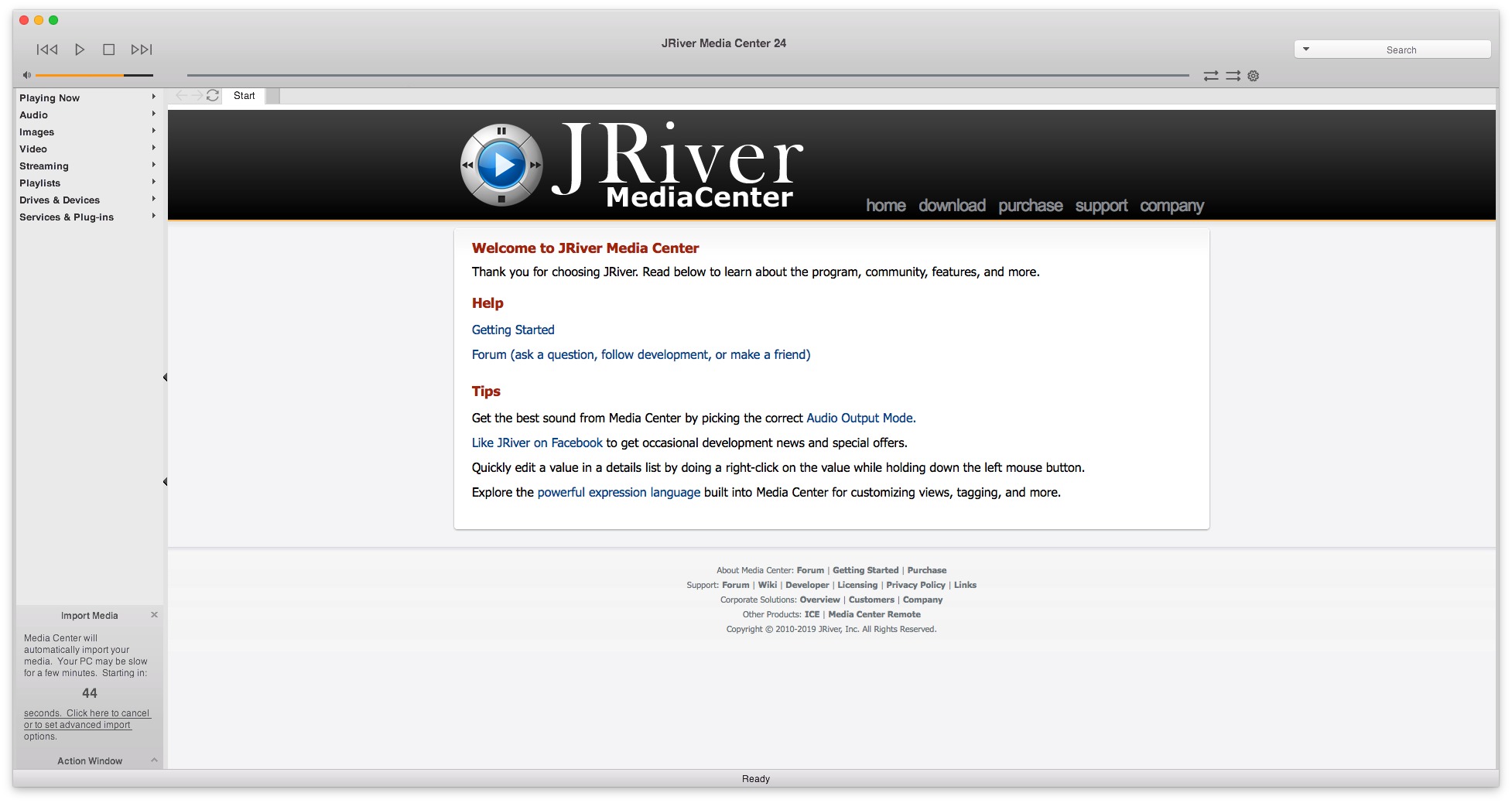Start playback with the Play button
1512x803 pixels.
80,50
